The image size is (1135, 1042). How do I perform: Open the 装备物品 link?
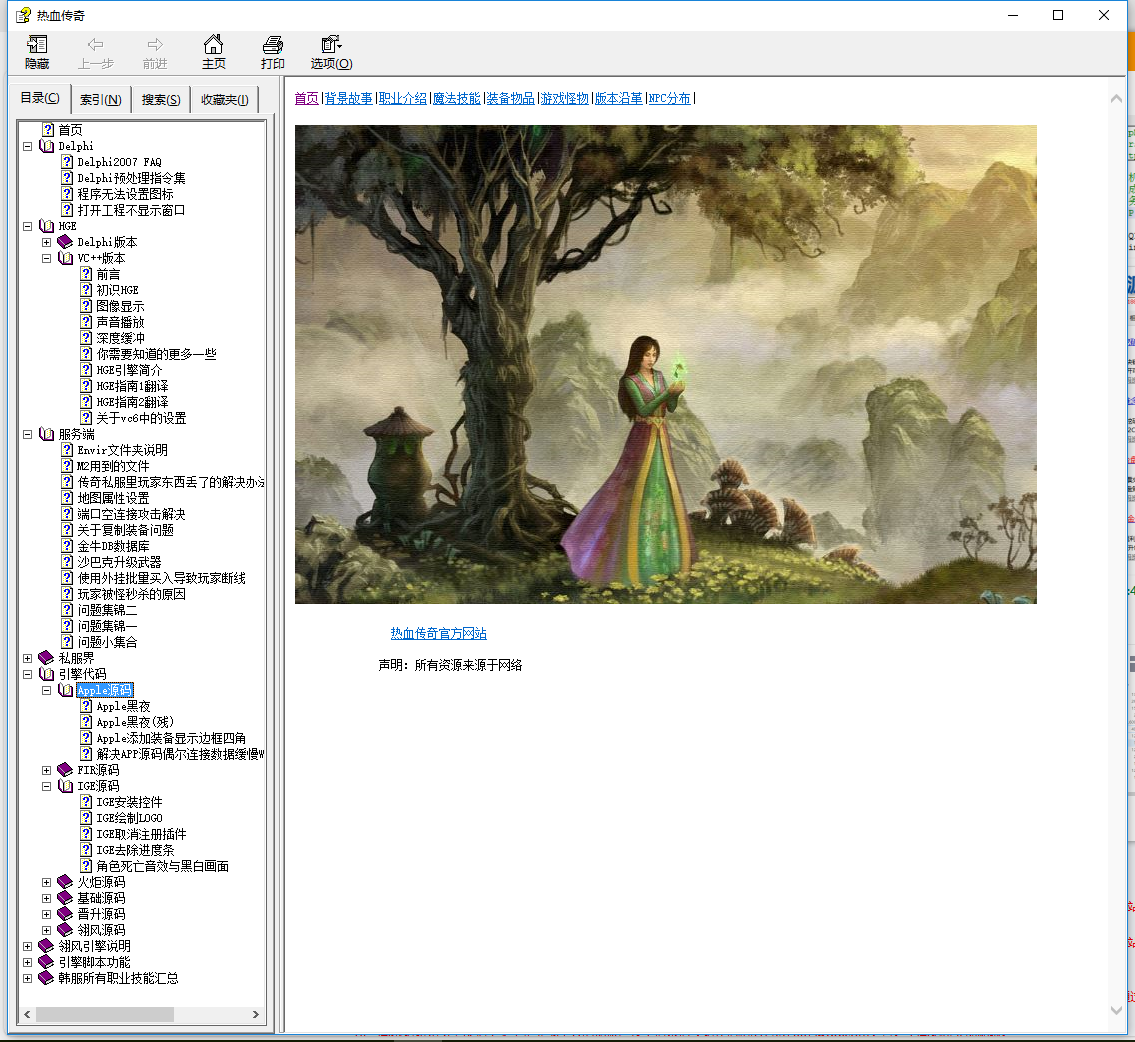click(510, 98)
